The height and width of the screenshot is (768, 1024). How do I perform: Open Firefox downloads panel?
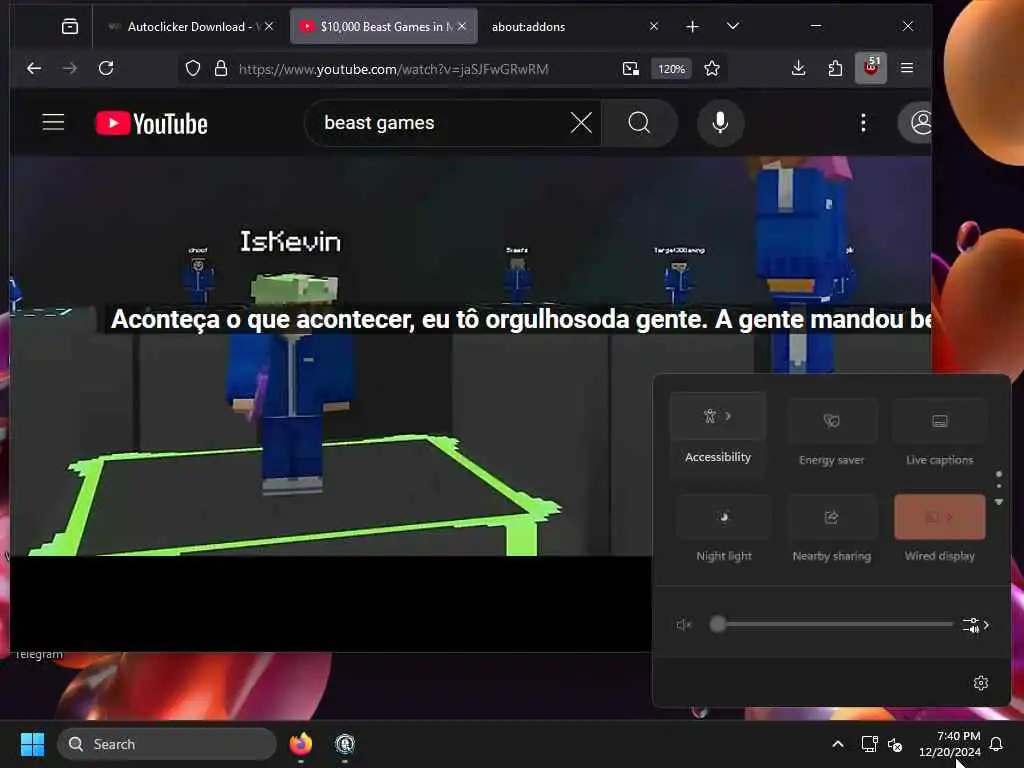pos(798,68)
